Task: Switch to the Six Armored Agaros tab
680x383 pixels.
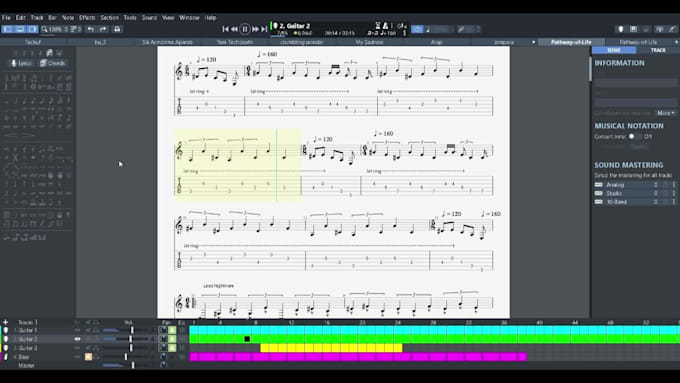Action: (167, 42)
